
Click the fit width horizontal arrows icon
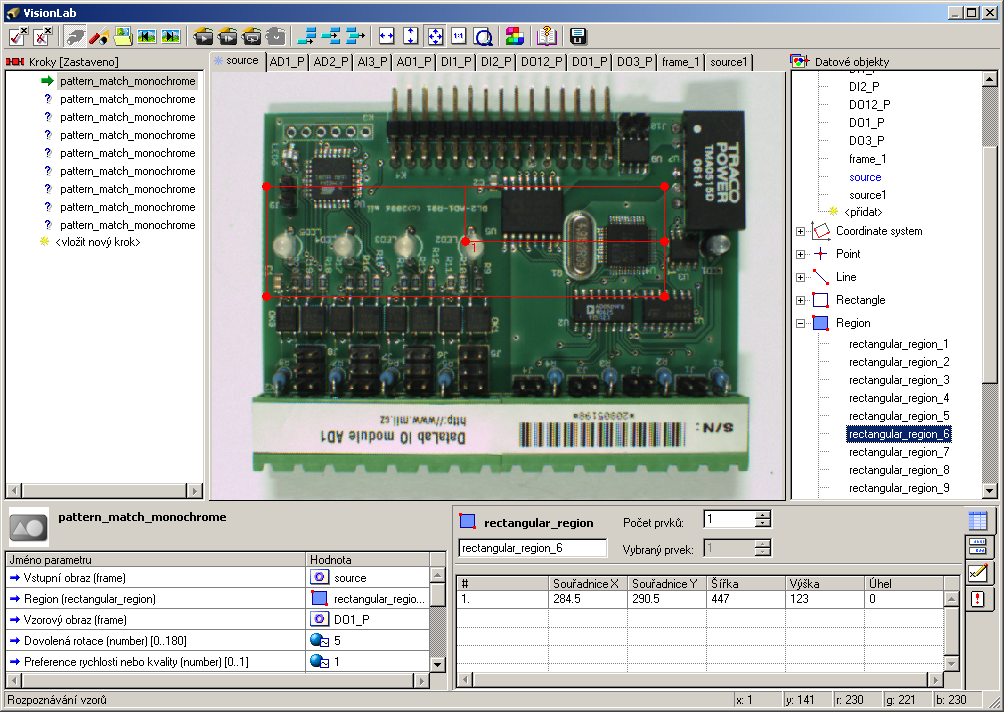[387, 36]
